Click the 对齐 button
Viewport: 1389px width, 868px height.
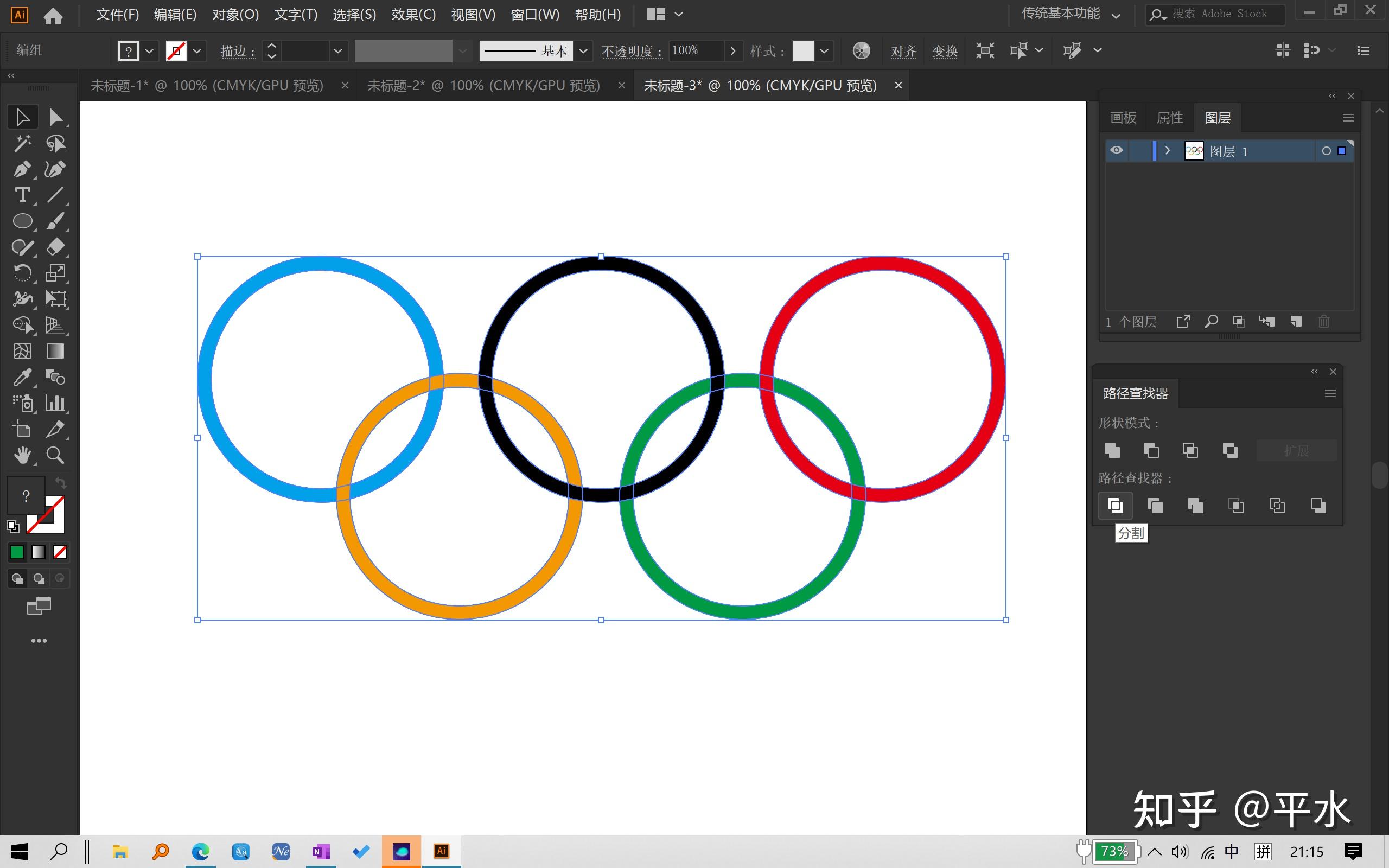point(903,51)
